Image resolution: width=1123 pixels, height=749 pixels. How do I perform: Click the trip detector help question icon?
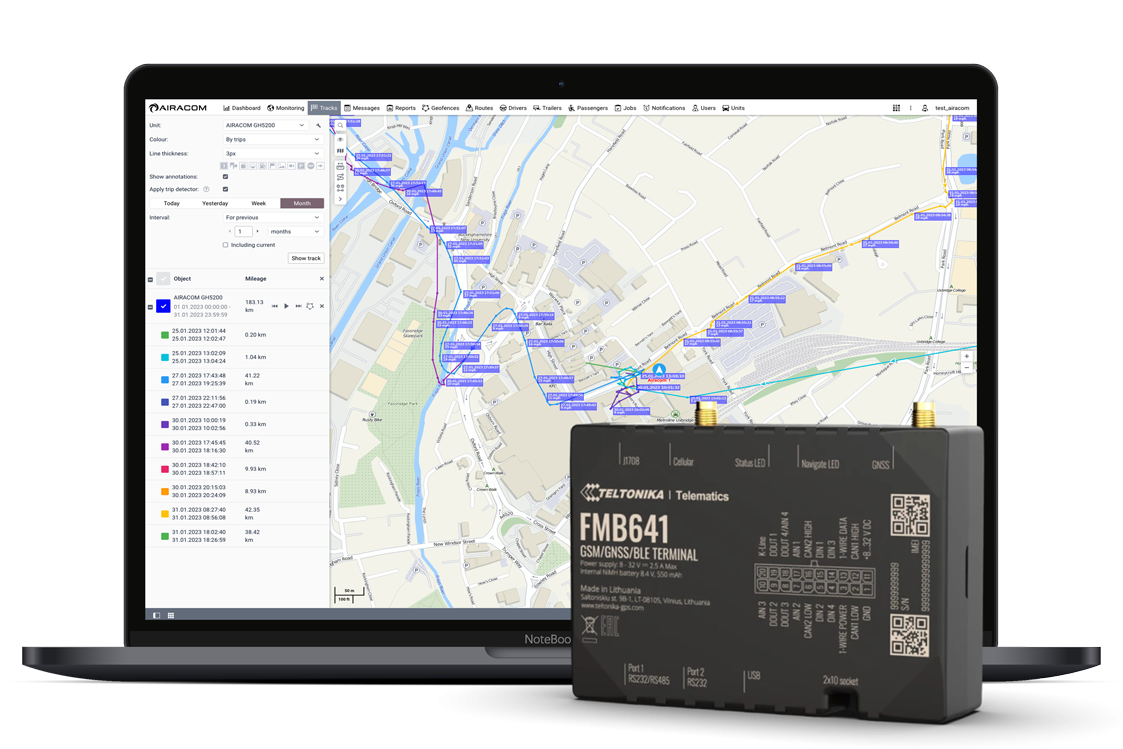tap(206, 189)
